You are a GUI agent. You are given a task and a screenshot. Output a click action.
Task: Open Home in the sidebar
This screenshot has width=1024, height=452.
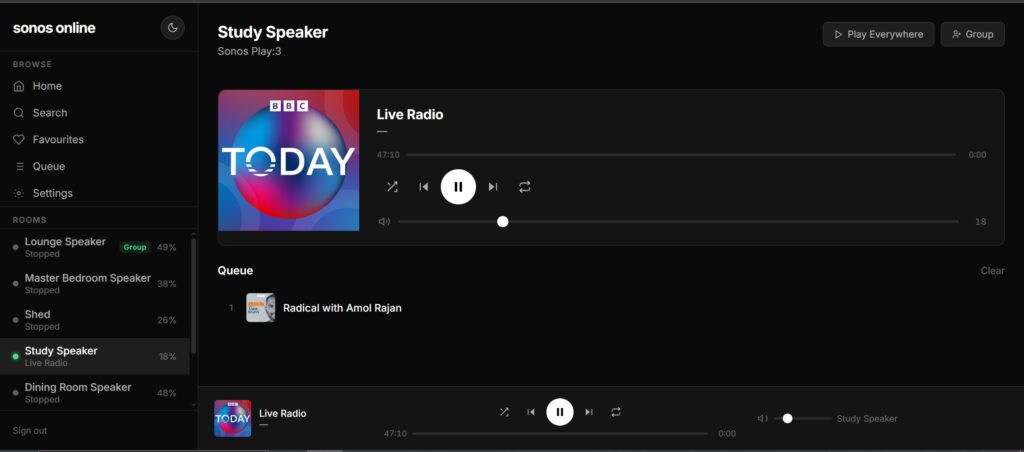click(x=99, y=86)
